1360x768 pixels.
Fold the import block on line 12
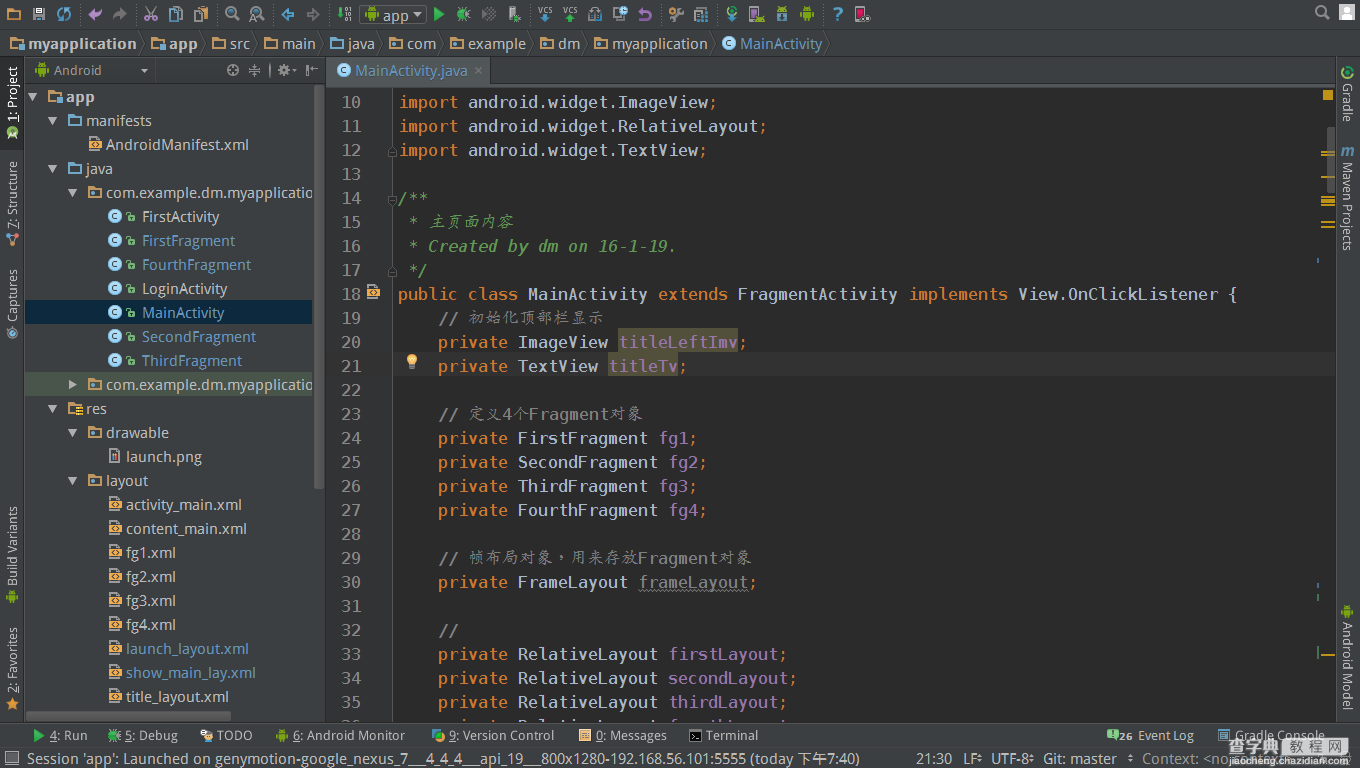[391, 152]
